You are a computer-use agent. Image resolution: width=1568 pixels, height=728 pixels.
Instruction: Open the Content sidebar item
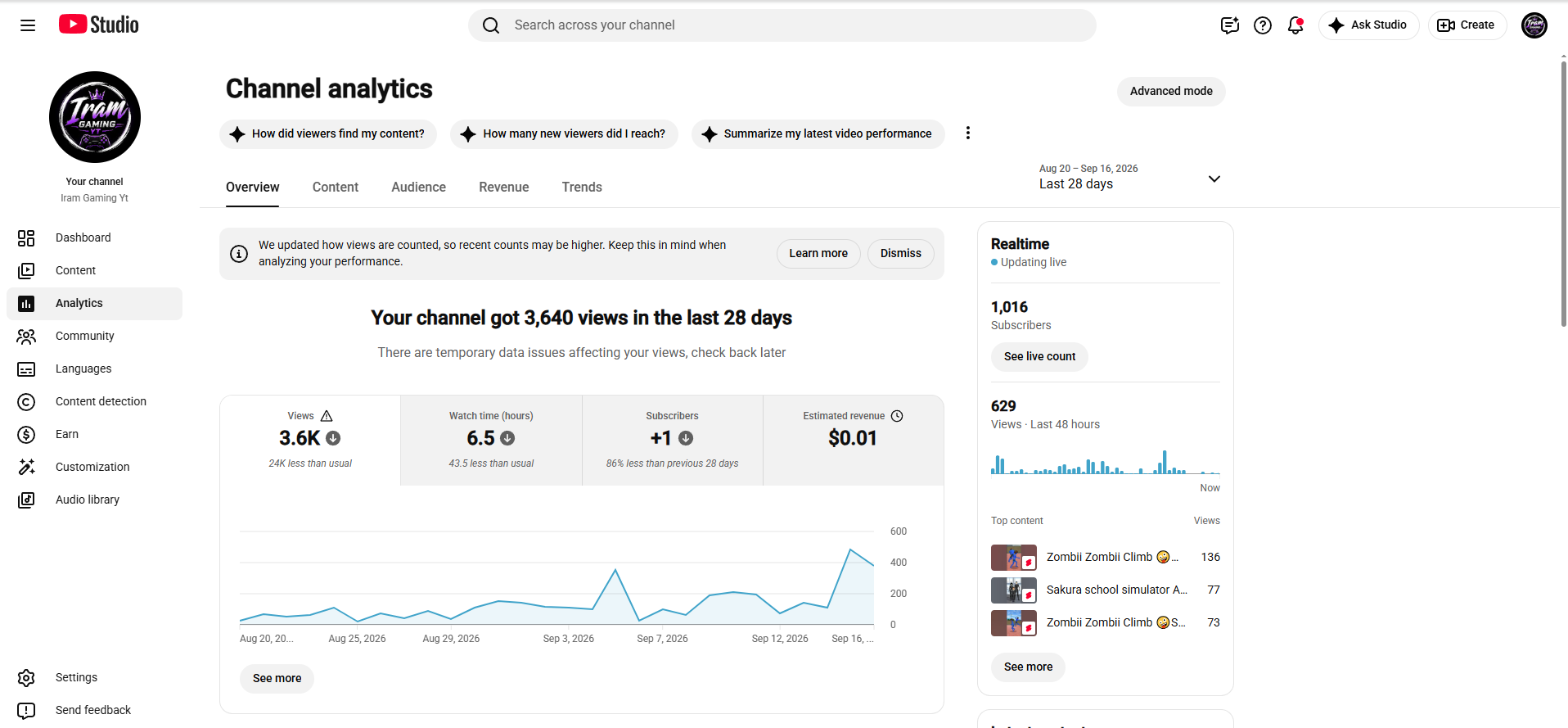[94, 270]
